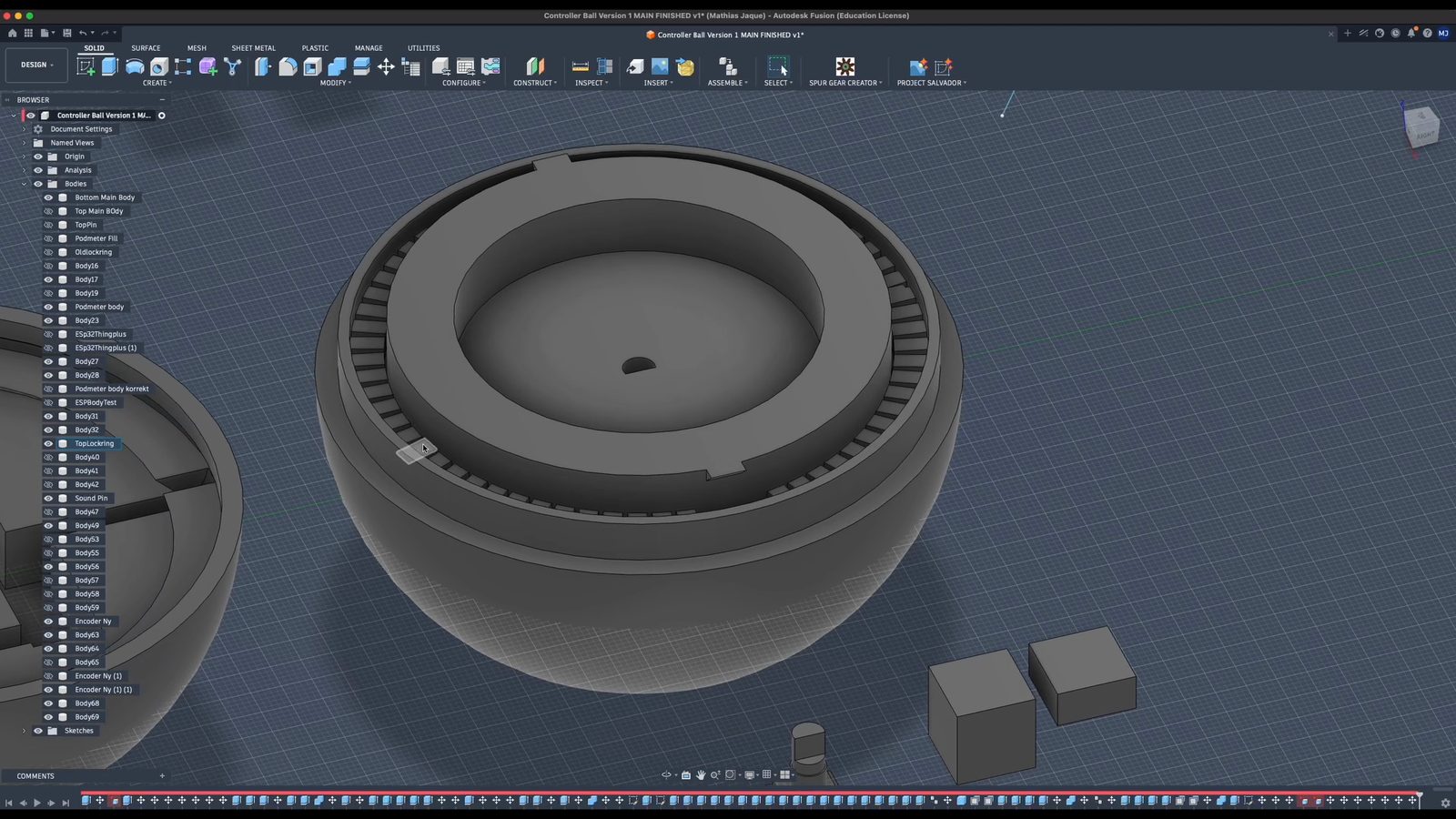Open the ASSEMBLE menu
This screenshot has height=819, width=1456.
727,83
